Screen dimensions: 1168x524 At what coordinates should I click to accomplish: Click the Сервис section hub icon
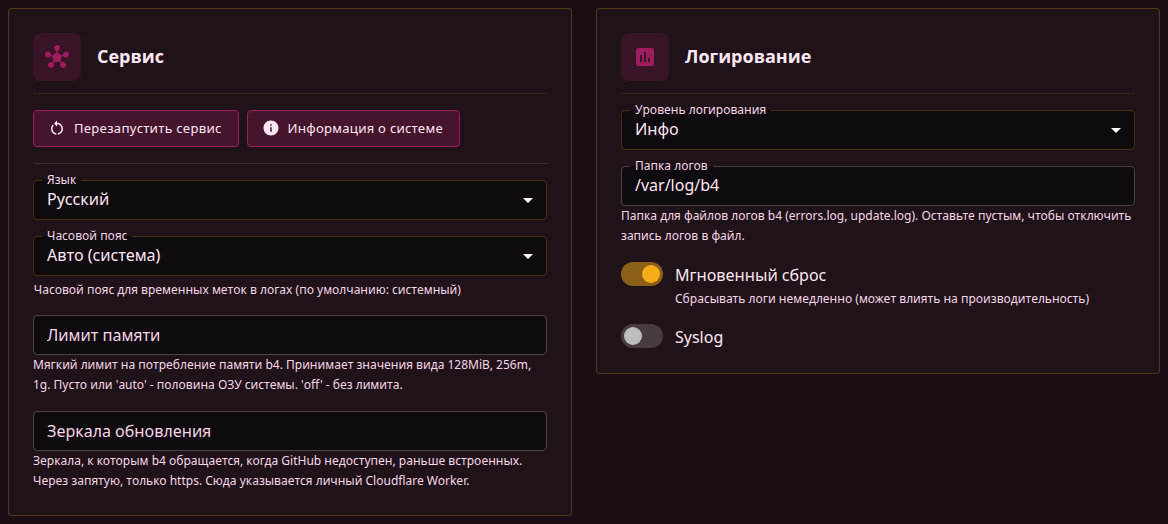pyautogui.click(x=57, y=57)
